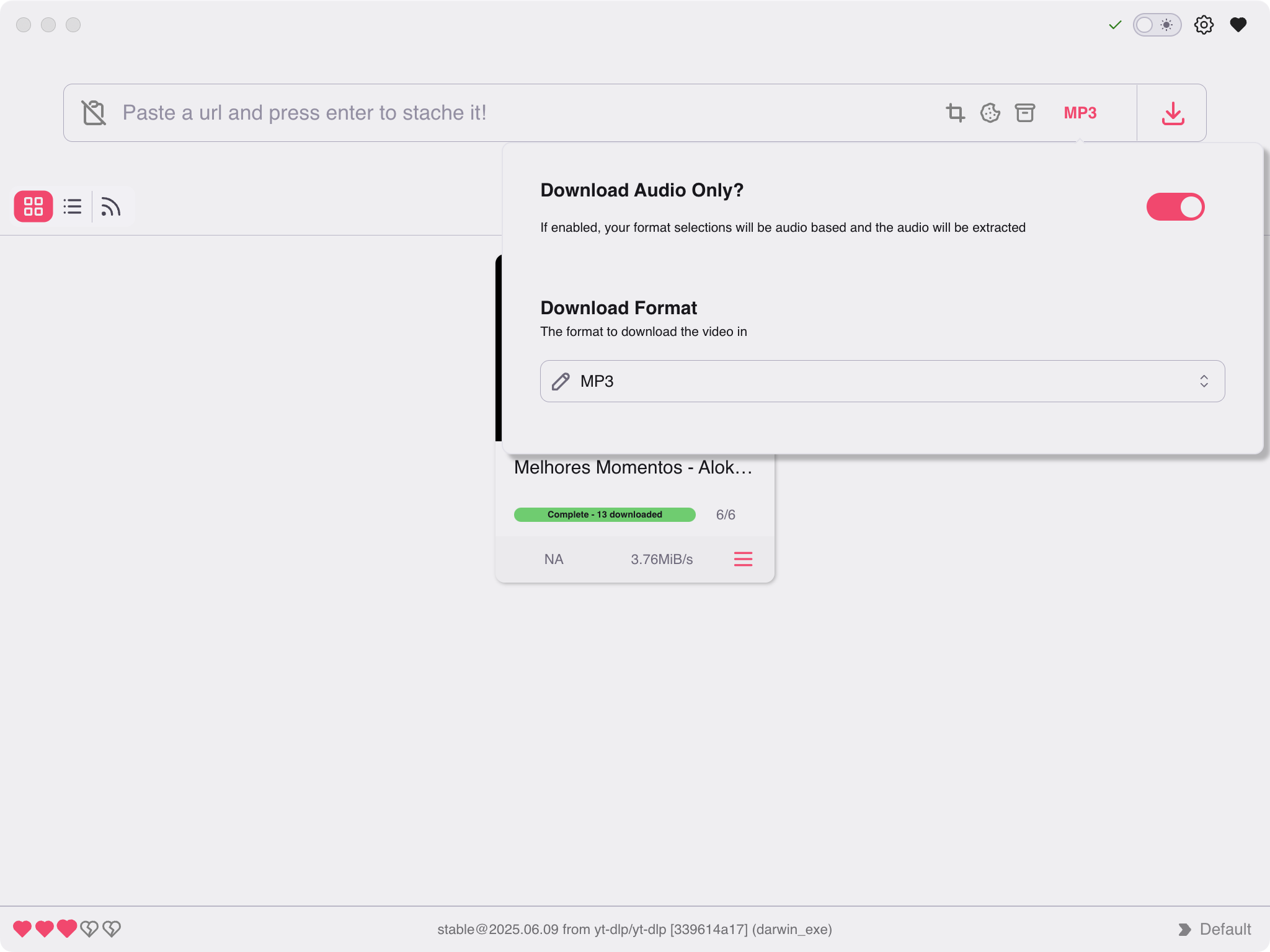Click the yt-dlp version link in footer

634,929
